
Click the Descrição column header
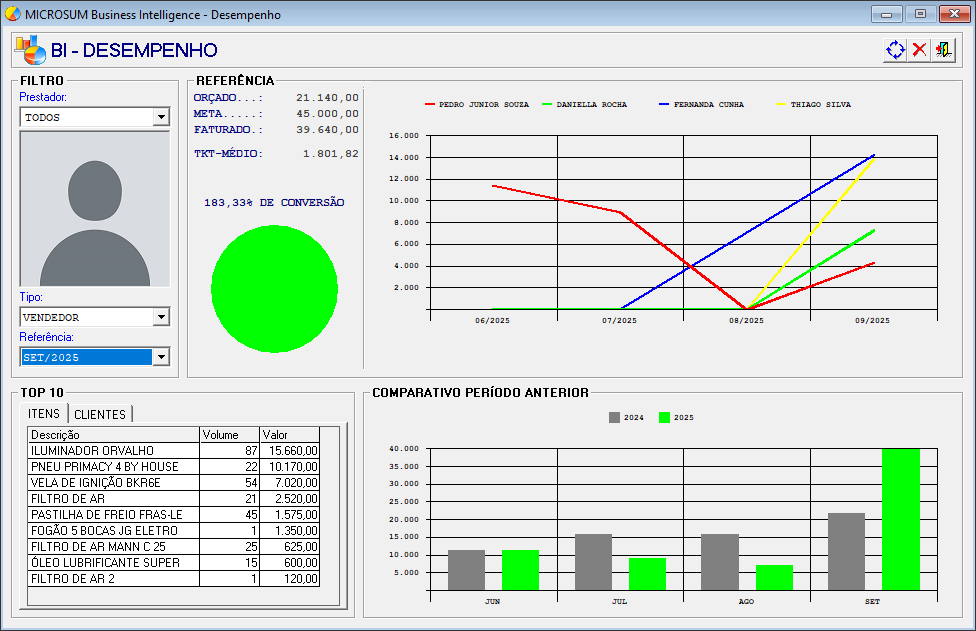point(113,435)
